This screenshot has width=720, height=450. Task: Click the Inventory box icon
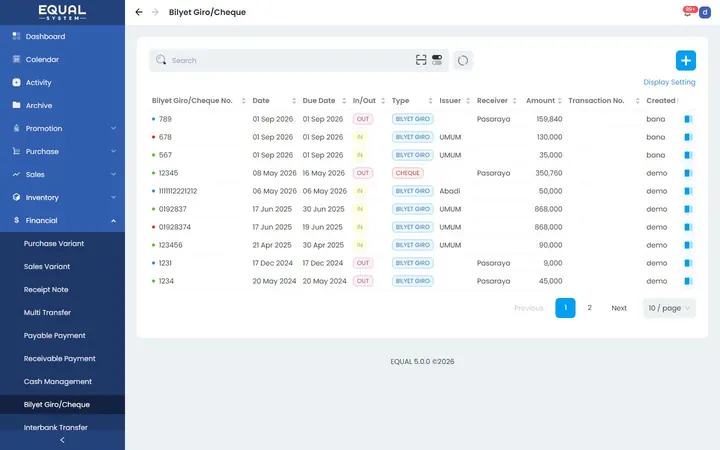(17, 197)
